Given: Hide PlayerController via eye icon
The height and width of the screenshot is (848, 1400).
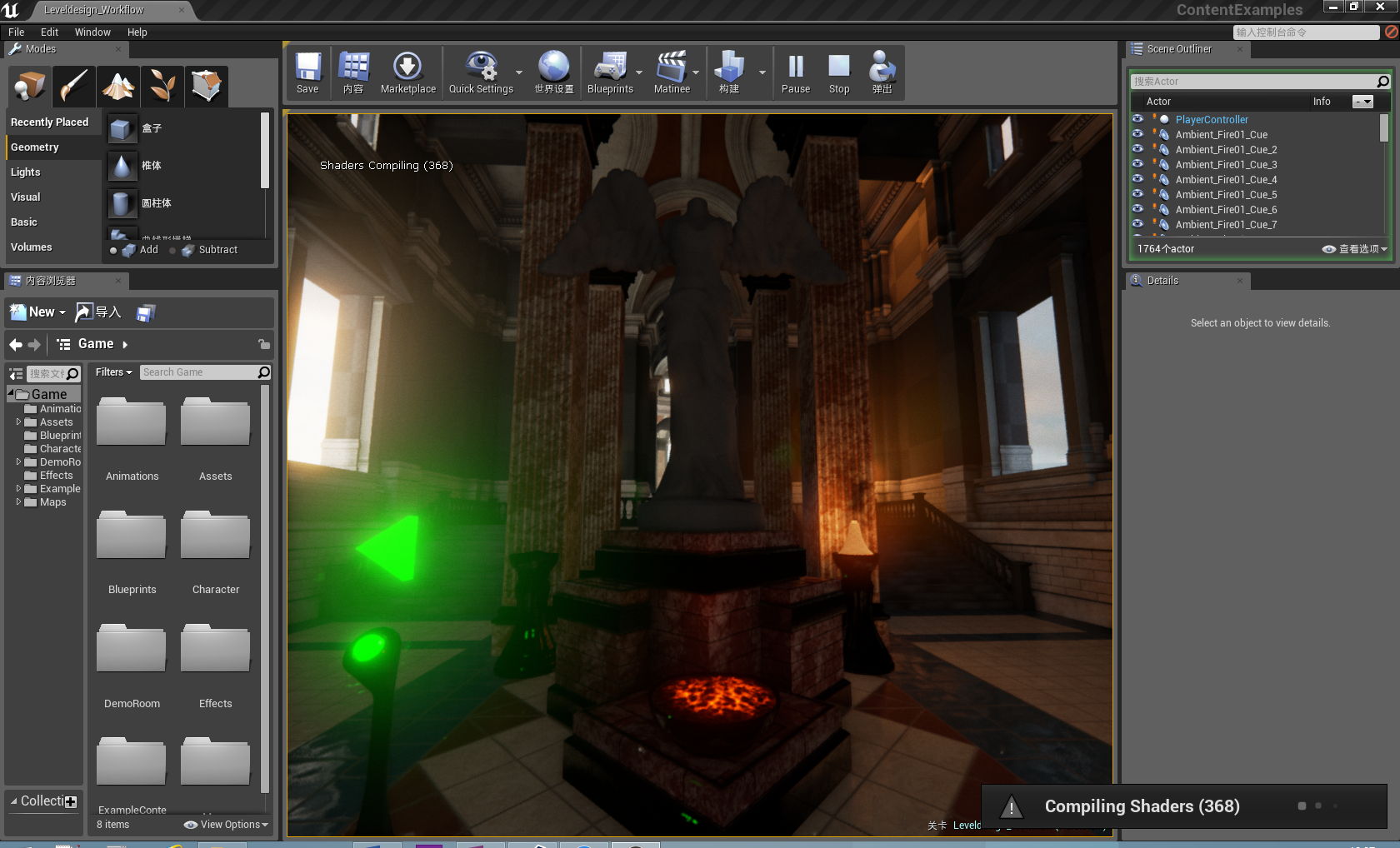Looking at the screenshot, I should 1137,119.
